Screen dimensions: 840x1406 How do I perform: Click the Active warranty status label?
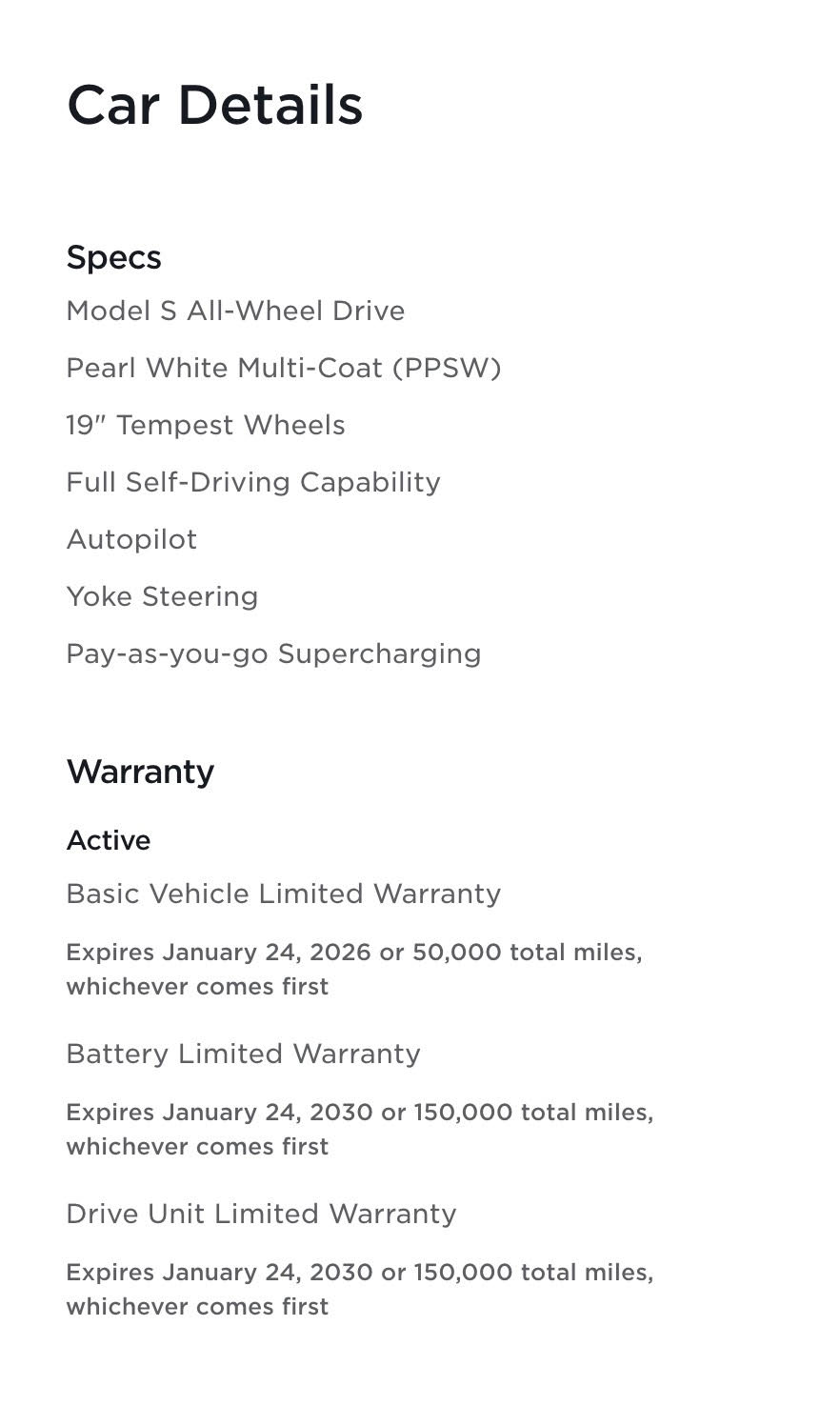click(108, 840)
